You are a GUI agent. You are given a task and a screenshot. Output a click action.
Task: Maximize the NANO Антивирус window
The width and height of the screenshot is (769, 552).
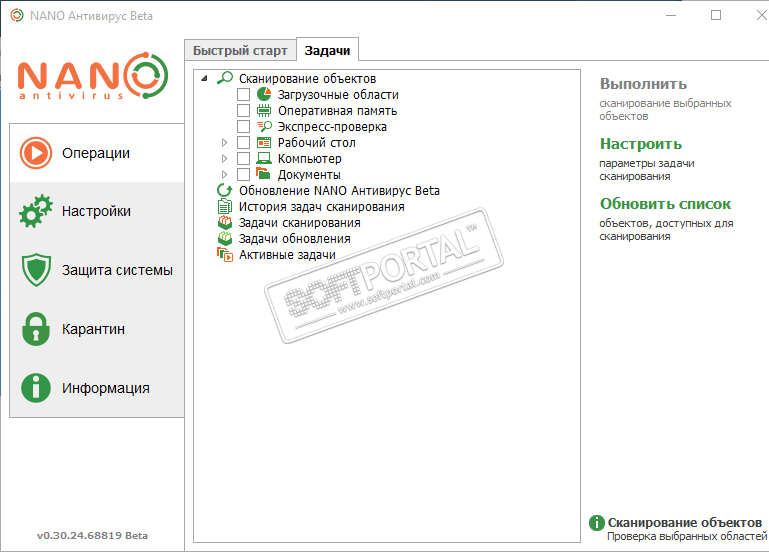coord(716,15)
